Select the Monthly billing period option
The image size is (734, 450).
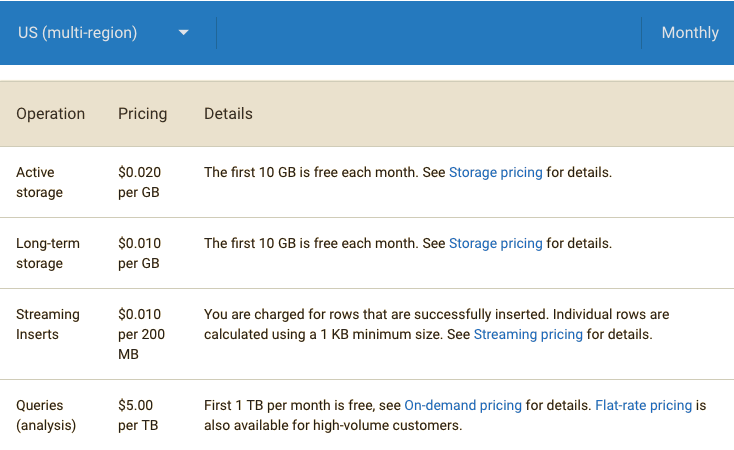tap(689, 33)
